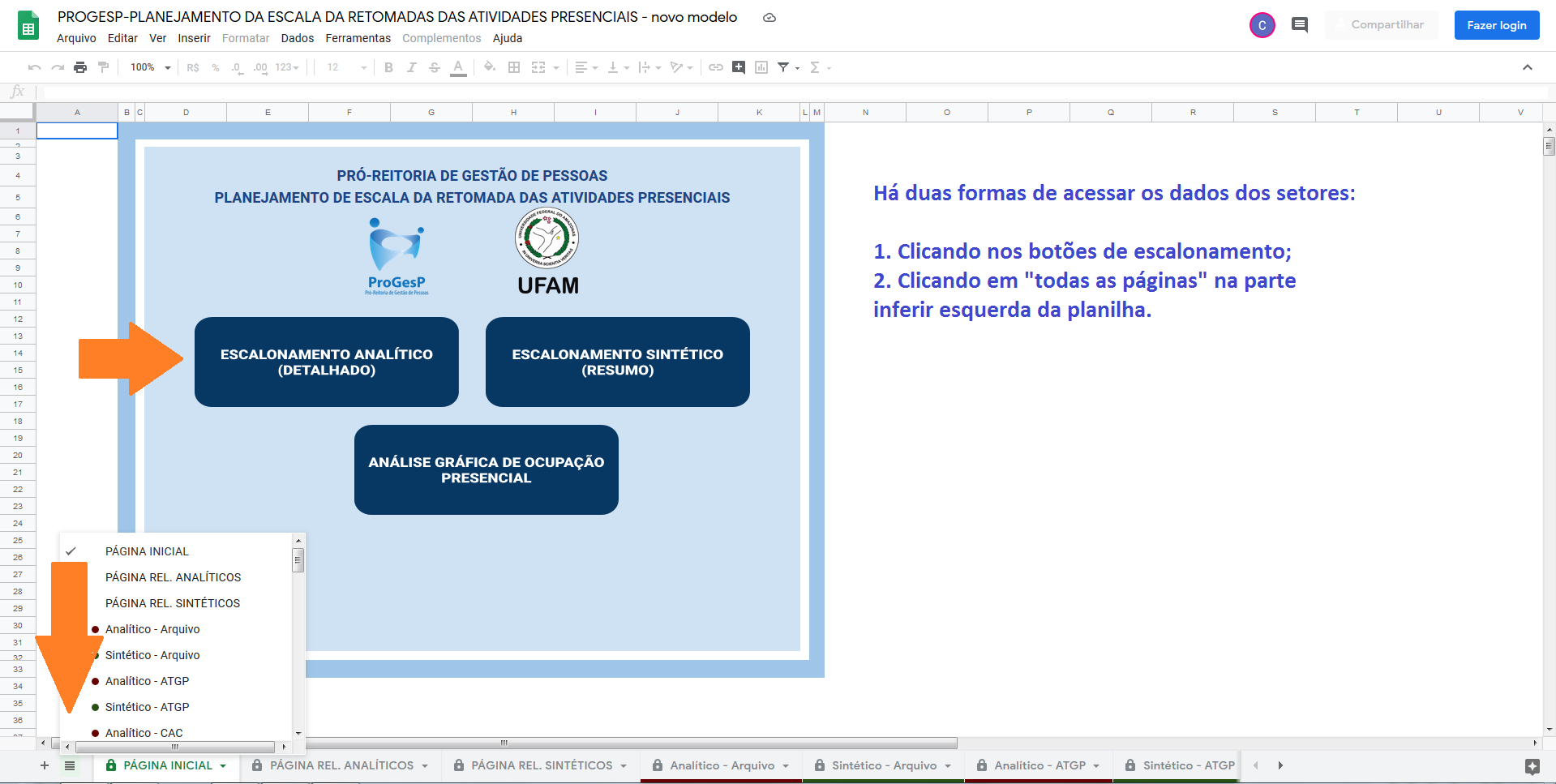Screen dimensions: 1556x784
Task: Open the Arquivo menu
Action: coord(76,38)
